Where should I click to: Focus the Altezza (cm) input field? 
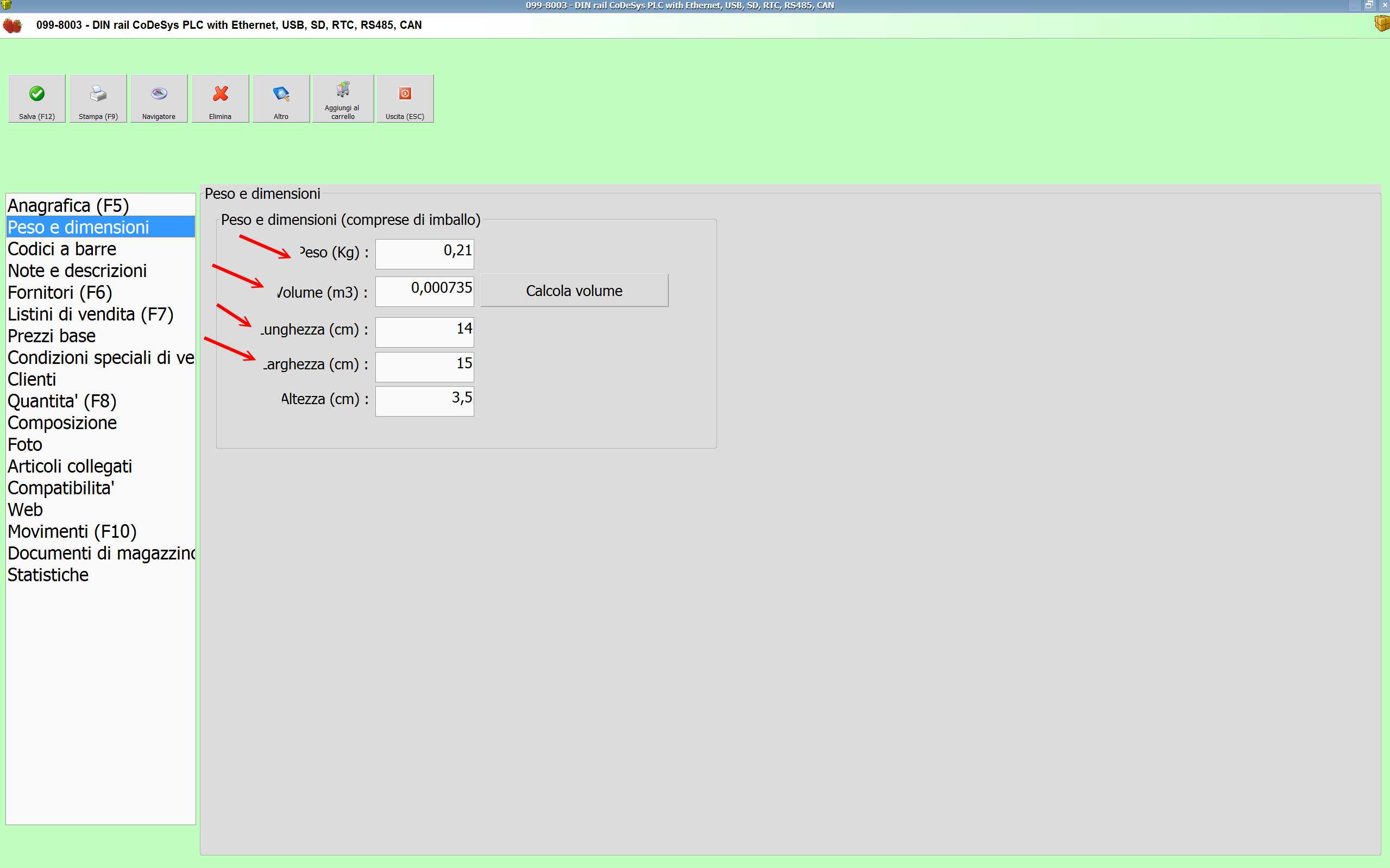tap(424, 401)
